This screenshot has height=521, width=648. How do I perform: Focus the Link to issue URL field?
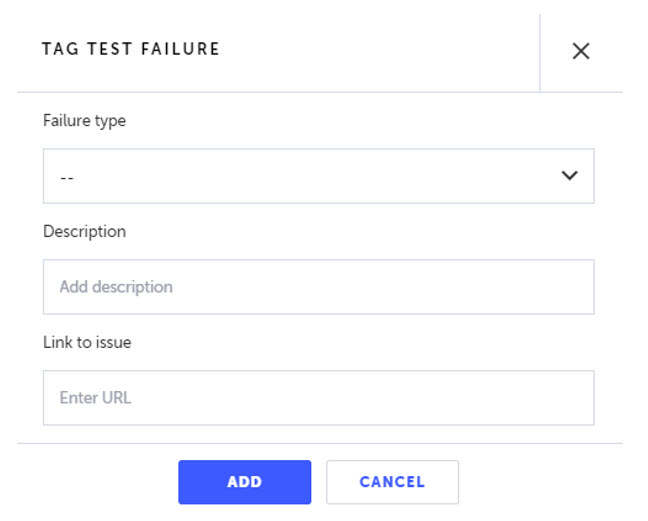(318, 398)
